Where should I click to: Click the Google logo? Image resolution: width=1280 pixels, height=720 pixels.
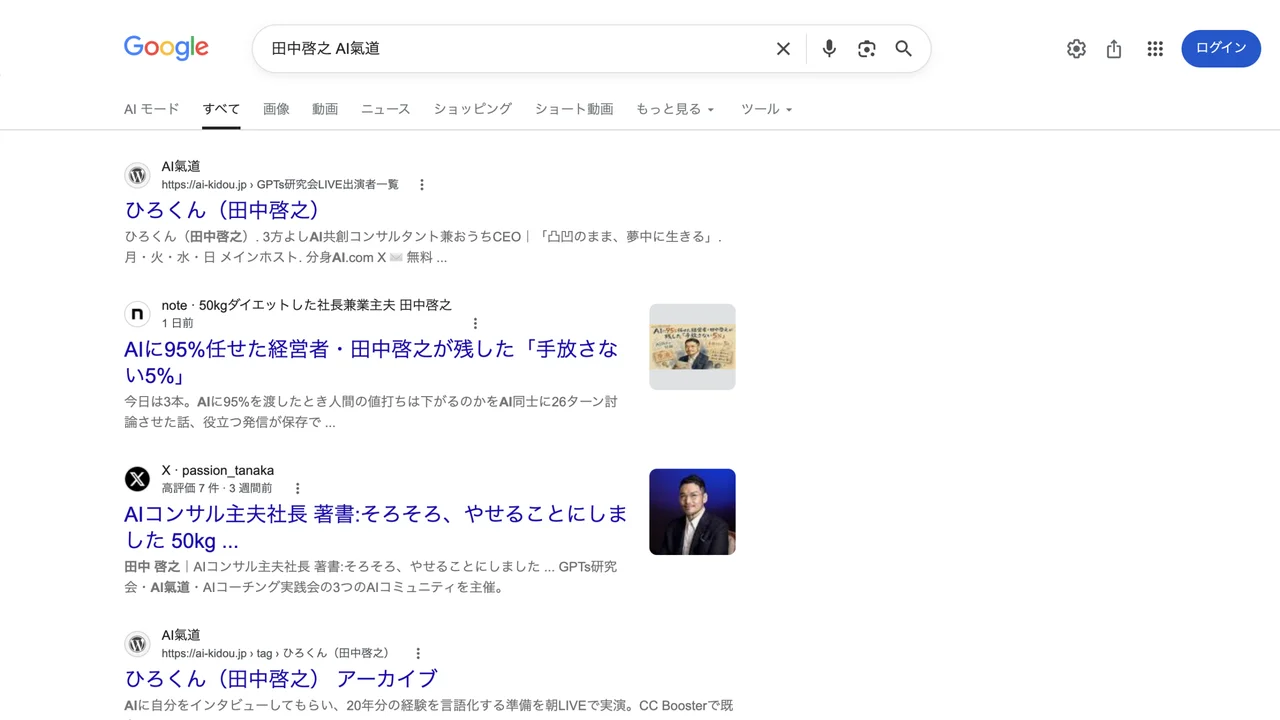pyautogui.click(x=166, y=48)
